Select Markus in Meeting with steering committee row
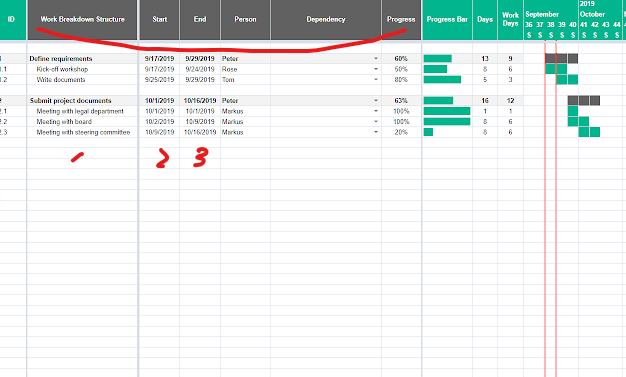The height and width of the screenshot is (377, 626). coord(246,132)
